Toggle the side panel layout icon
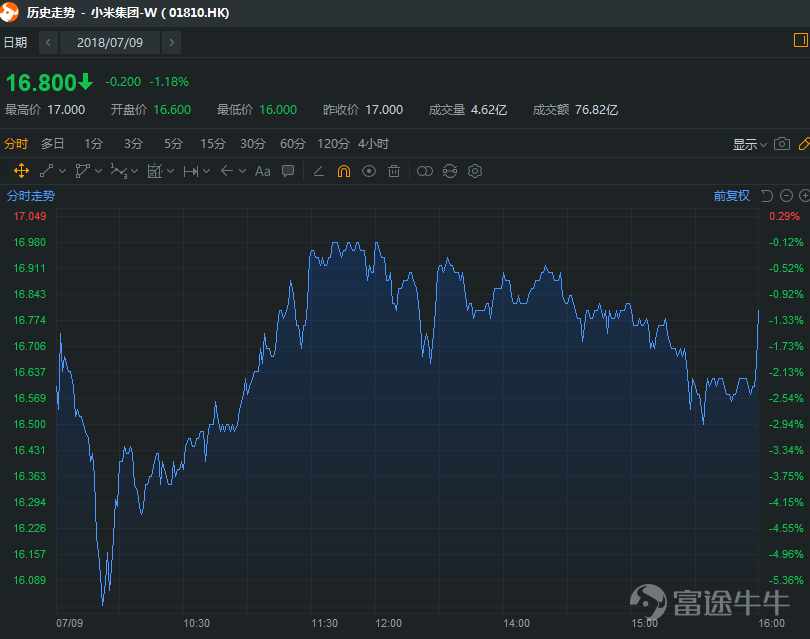This screenshot has width=810, height=639. [801, 40]
